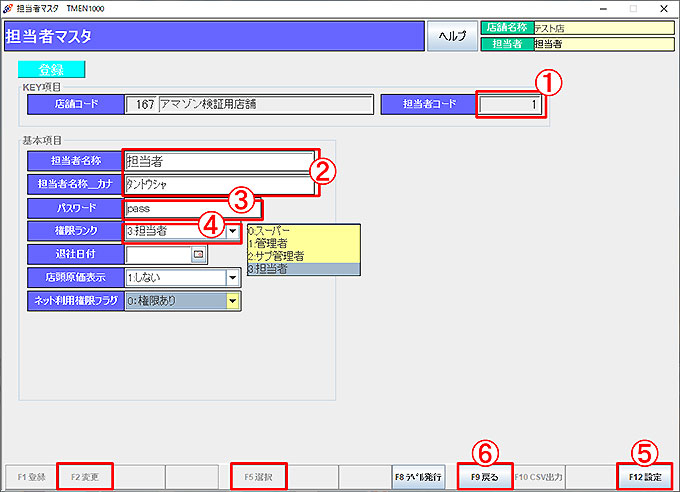This screenshot has height=492, width=680.
Task: Click the 権限ランク label
Action: [x=76, y=231]
